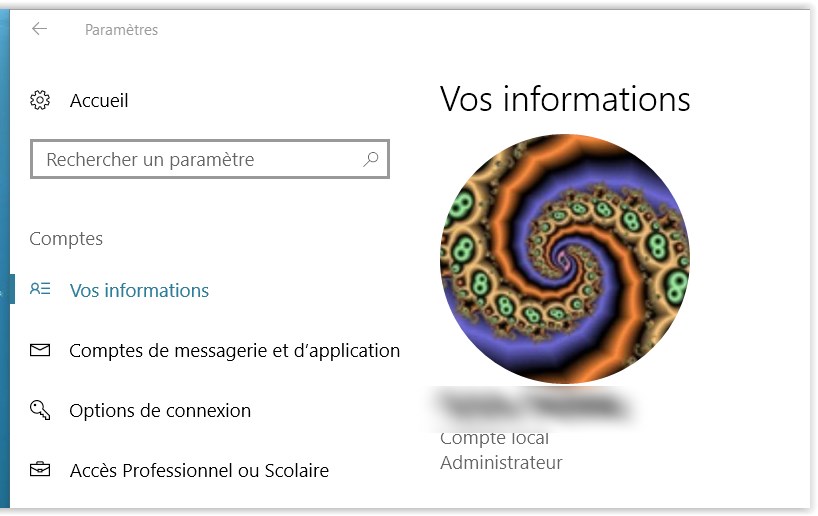Click the Administrateur label
Image resolution: width=818 pixels, height=516 pixels.
(501, 462)
